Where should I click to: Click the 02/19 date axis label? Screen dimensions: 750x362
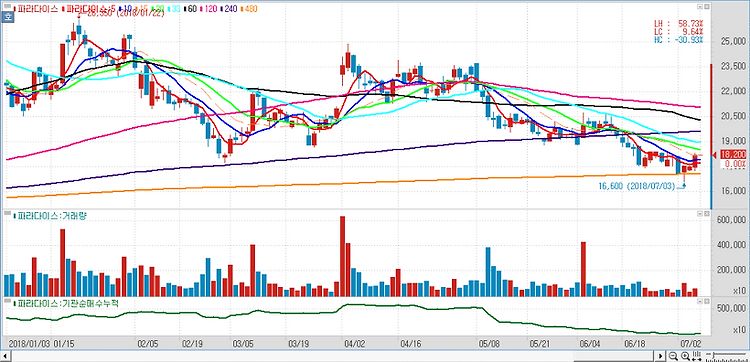pos(193,344)
